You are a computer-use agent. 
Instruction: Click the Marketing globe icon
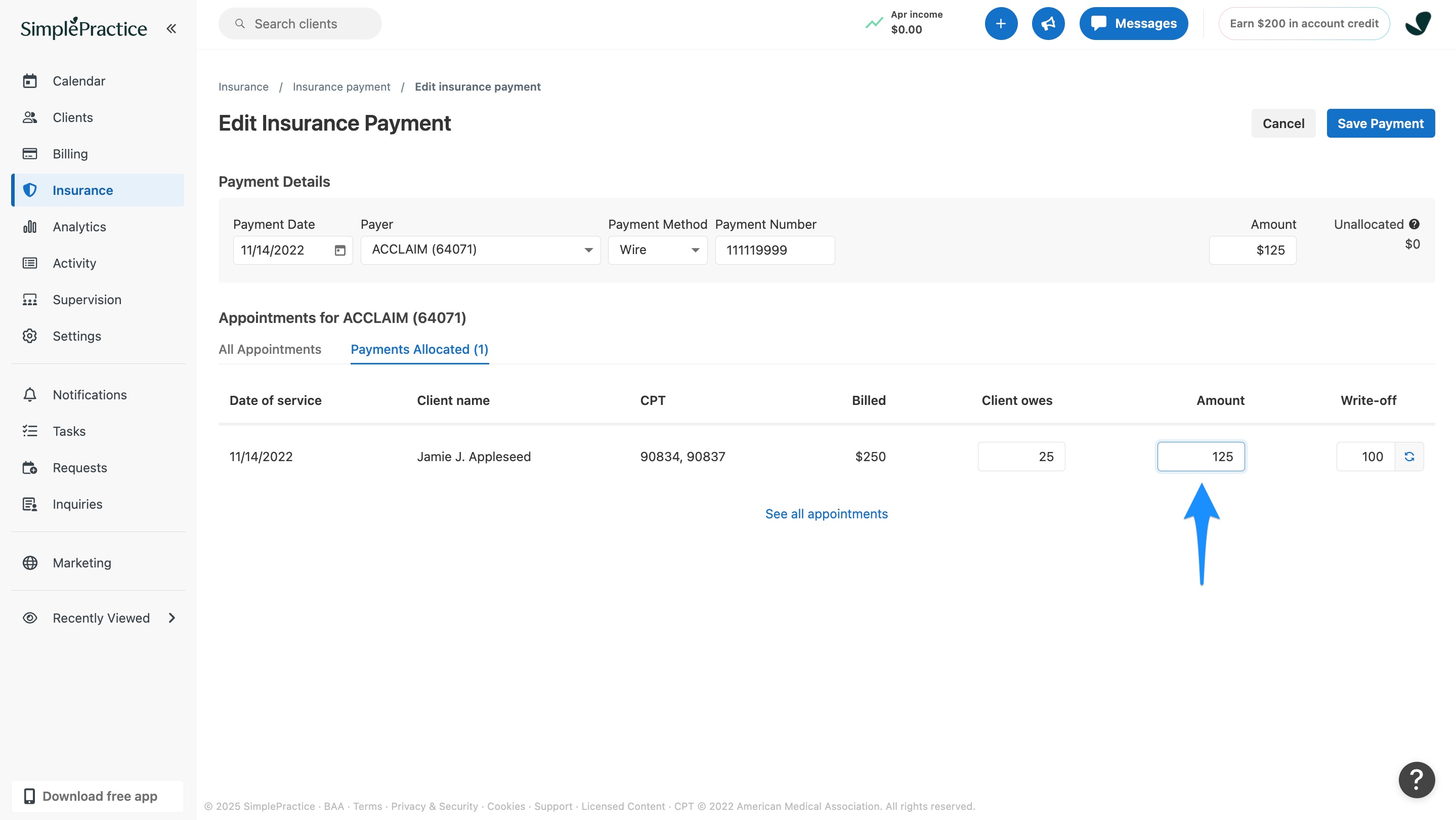coord(30,563)
